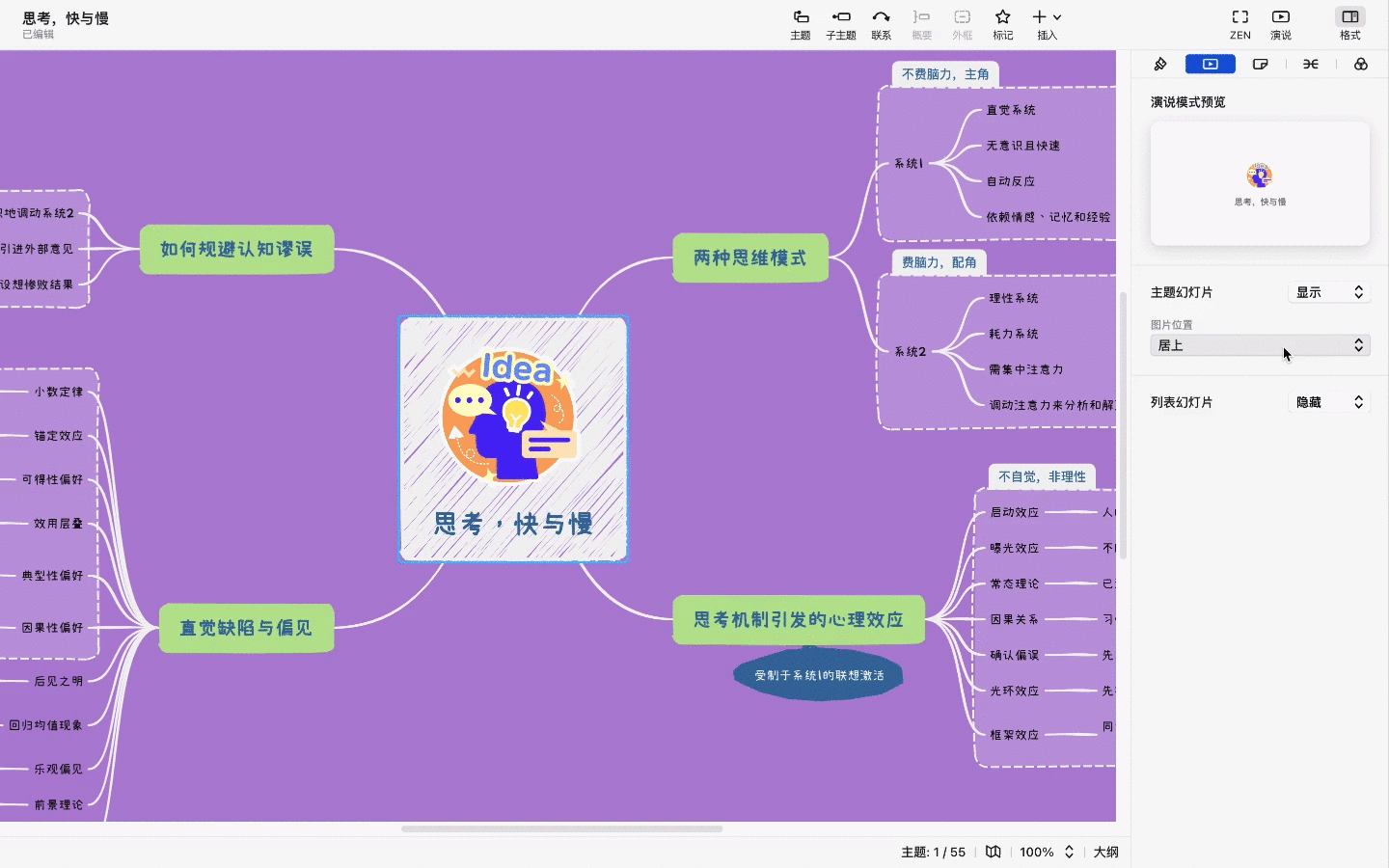Open the 图片位置 居上 dropdown
Image resolution: width=1389 pixels, height=868 pixels.
pyautogui.click(x=1260, y=344)
